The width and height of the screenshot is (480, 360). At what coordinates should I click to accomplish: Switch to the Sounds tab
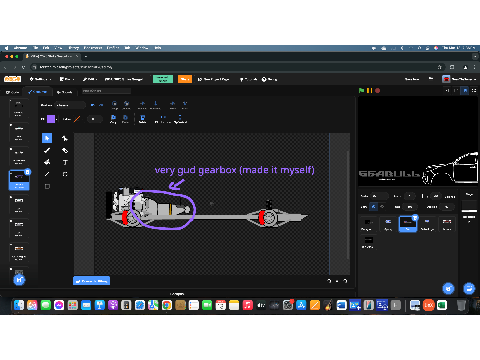pyautogui.click(x=64, y=92)
